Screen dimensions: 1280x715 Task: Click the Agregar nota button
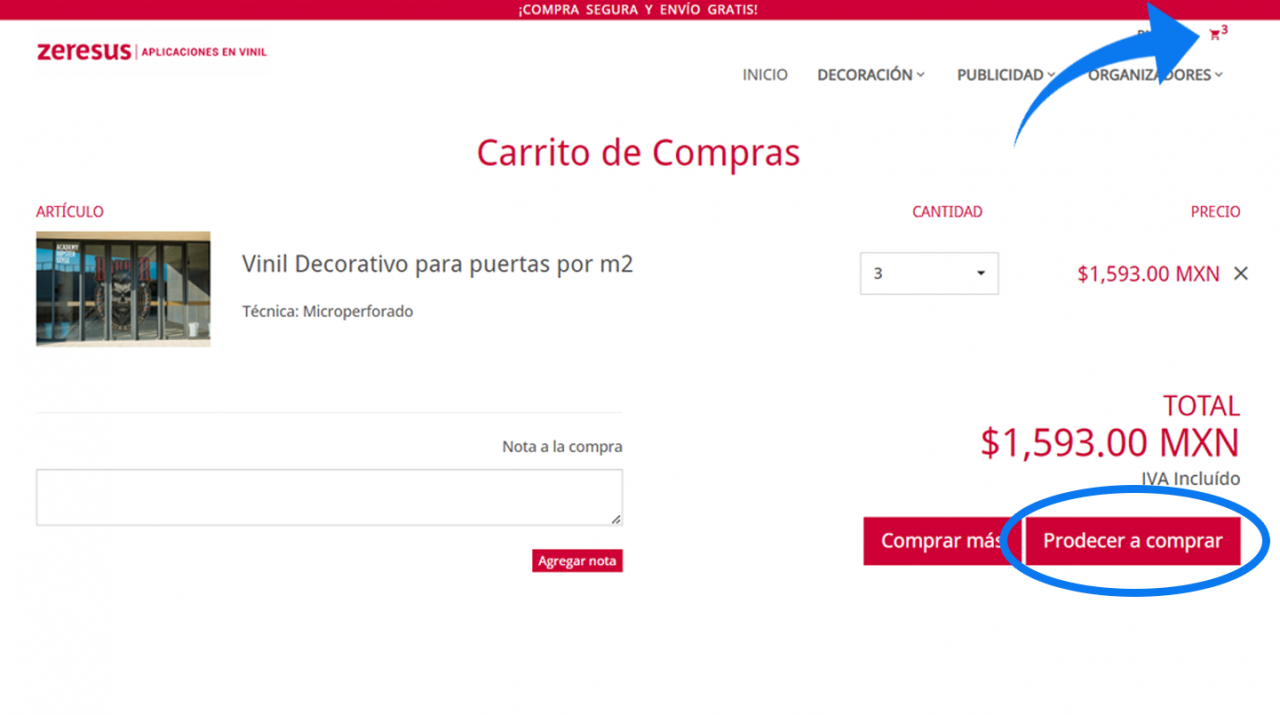[577, 561]
